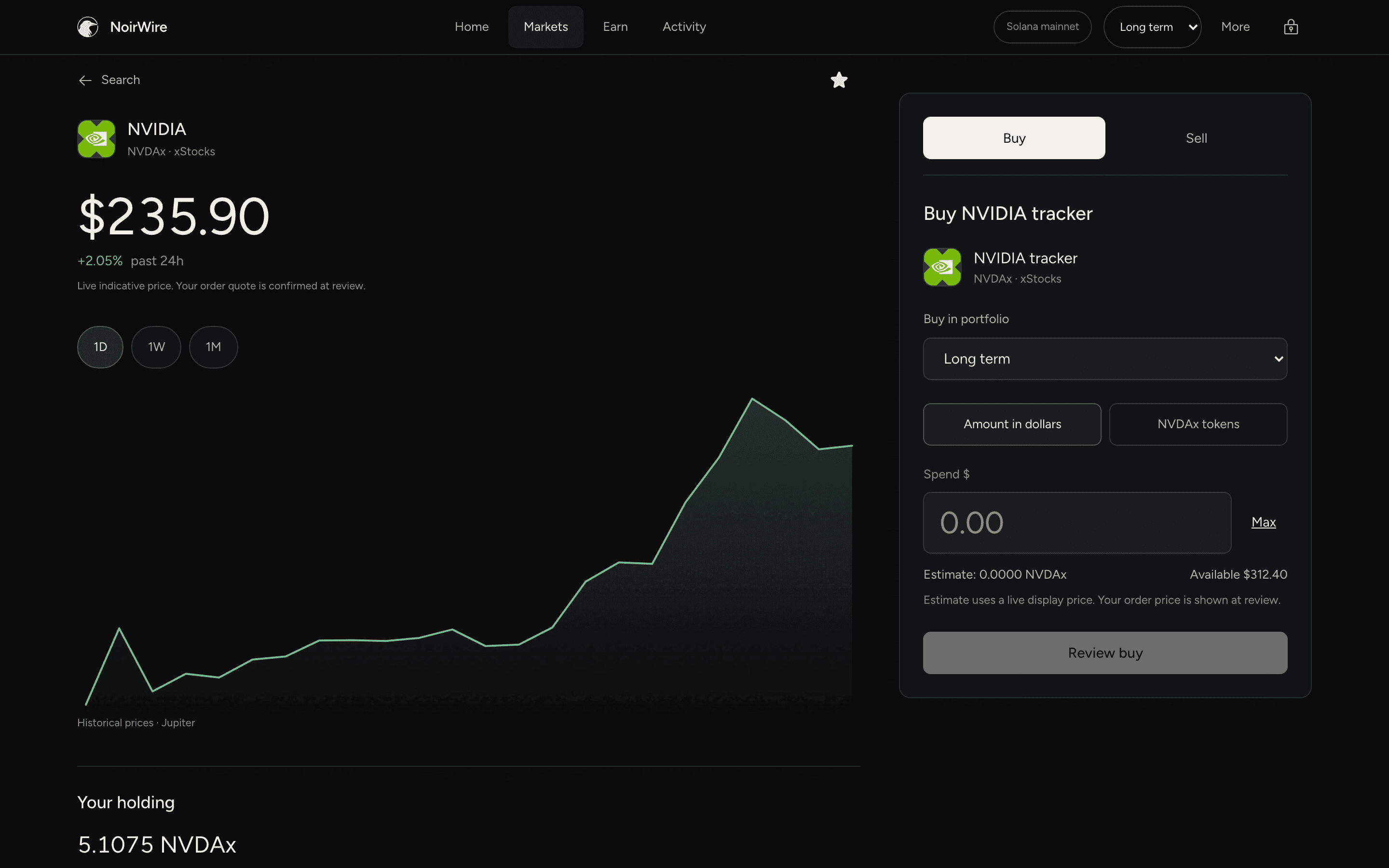Select the 1W chart range
The image size is (1389, 868).
(x=156, y=347)
